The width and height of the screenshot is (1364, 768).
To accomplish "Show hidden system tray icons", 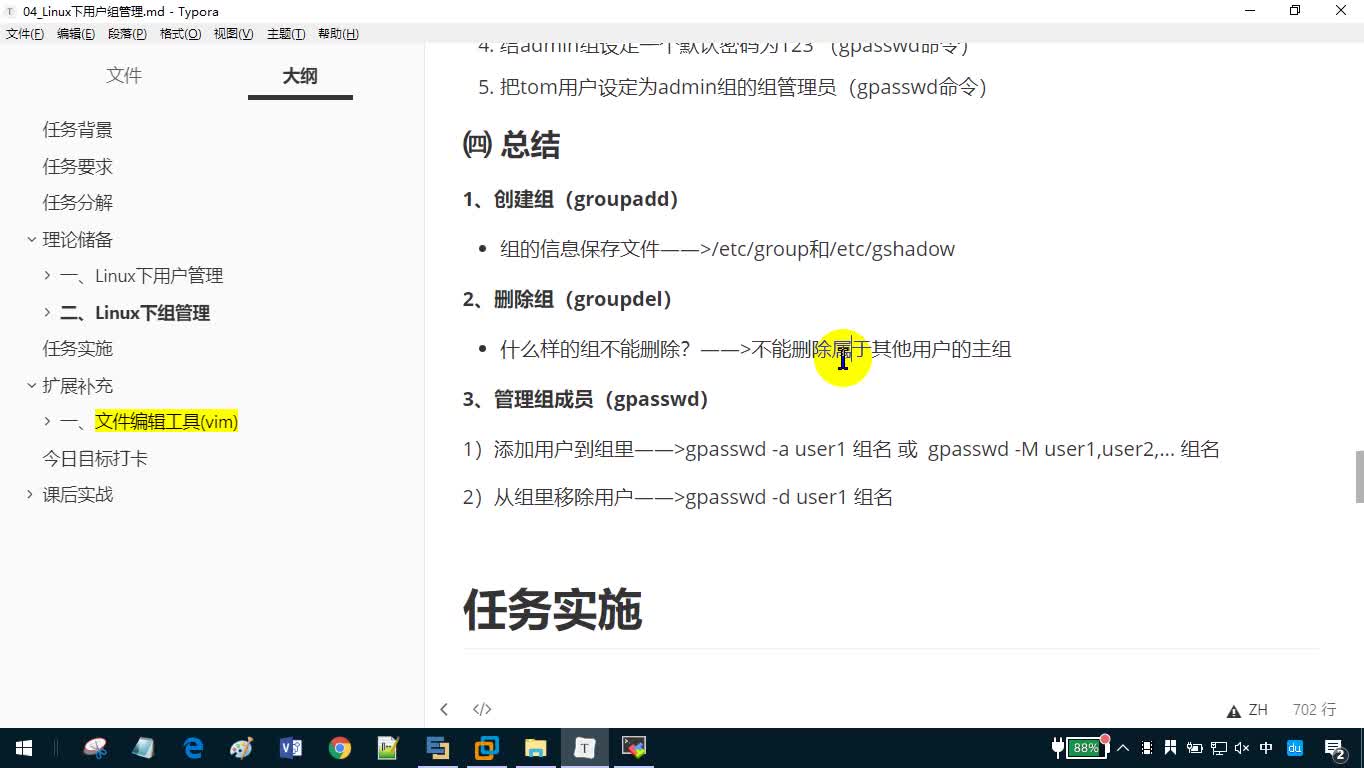I will pos(1123,748).
